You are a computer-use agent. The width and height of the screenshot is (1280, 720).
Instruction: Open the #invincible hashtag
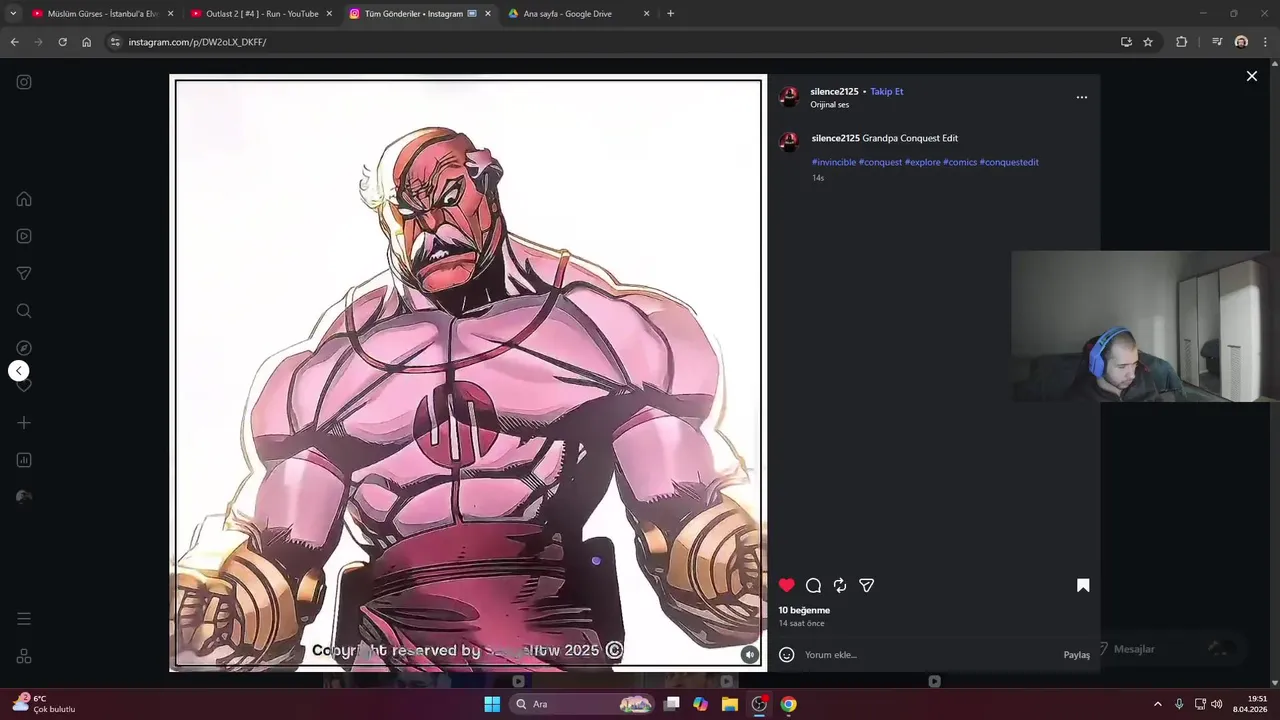(833, 162)
